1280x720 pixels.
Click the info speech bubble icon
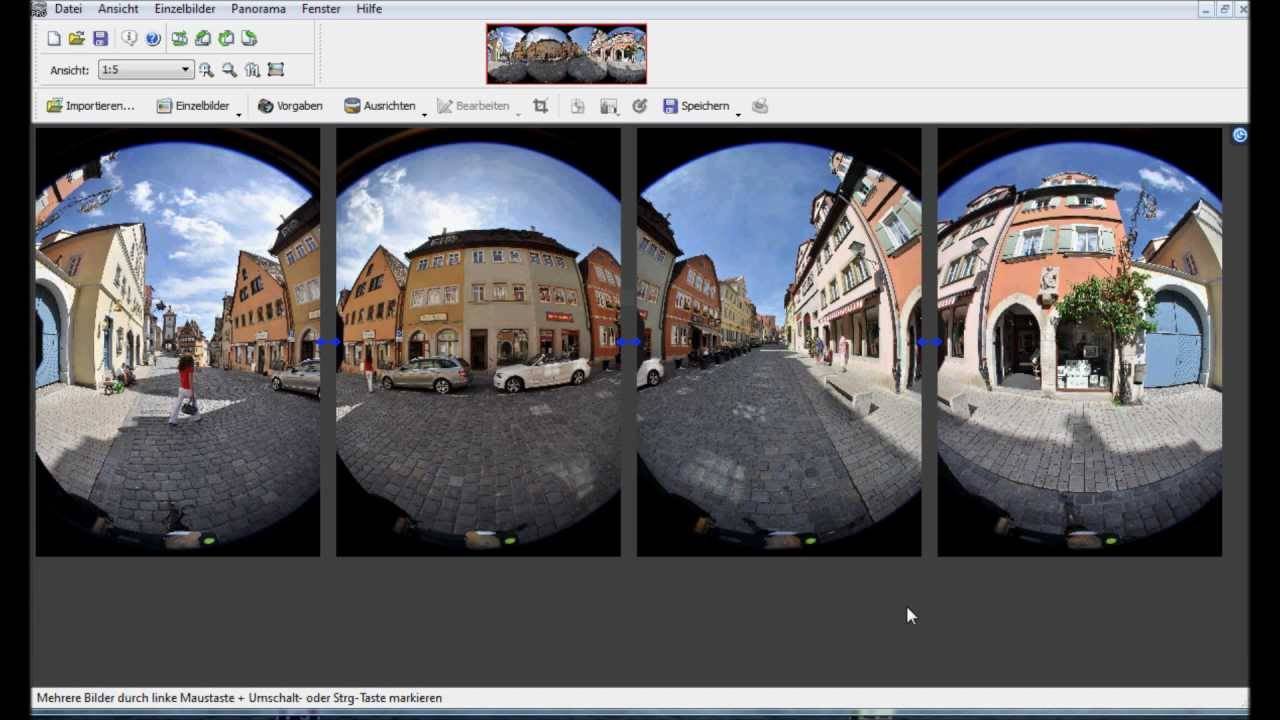click(129, 38)
